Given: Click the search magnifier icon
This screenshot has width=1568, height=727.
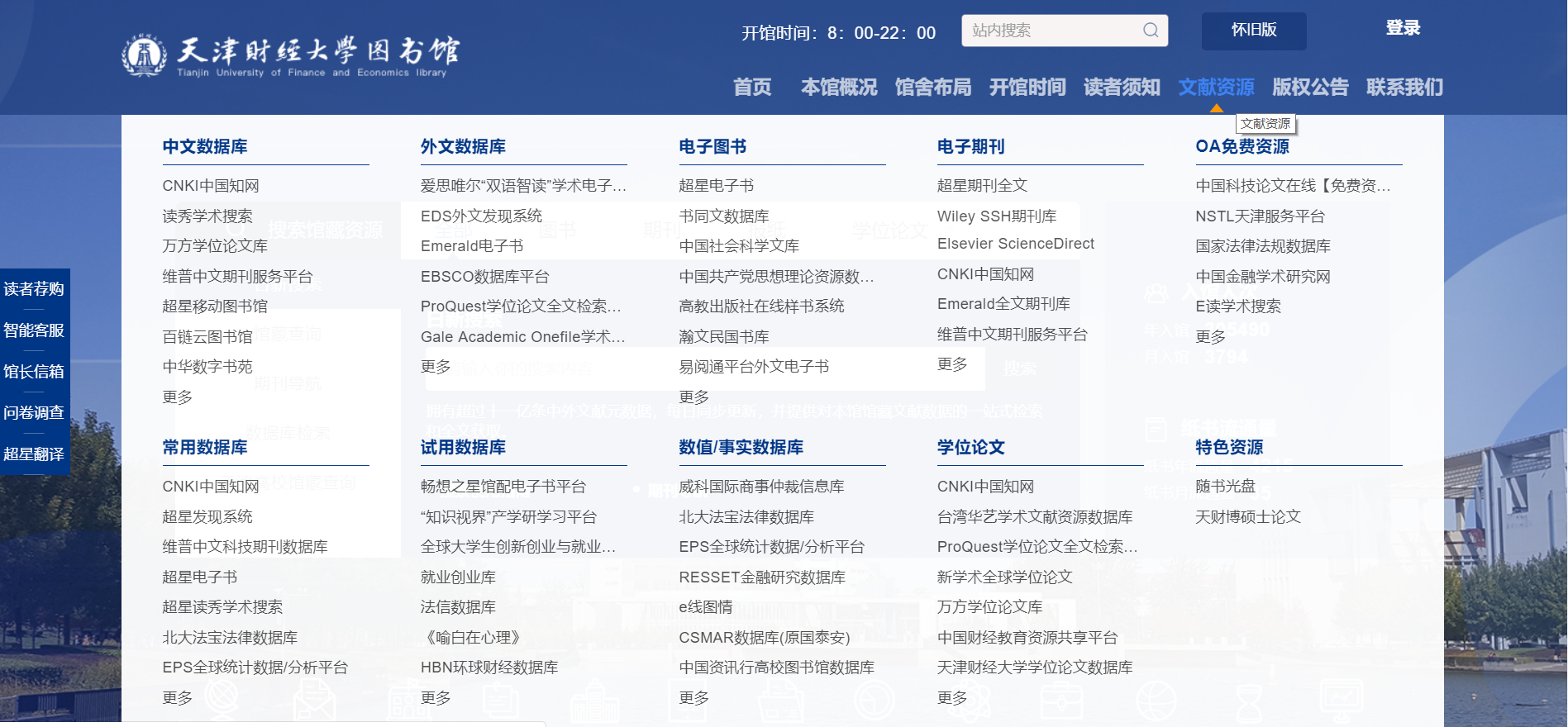Looking at the screenshot, I should pos(1150,31).
